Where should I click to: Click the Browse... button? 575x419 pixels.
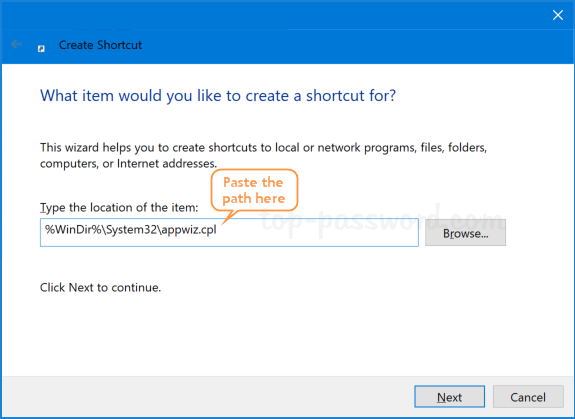[465, 233]
